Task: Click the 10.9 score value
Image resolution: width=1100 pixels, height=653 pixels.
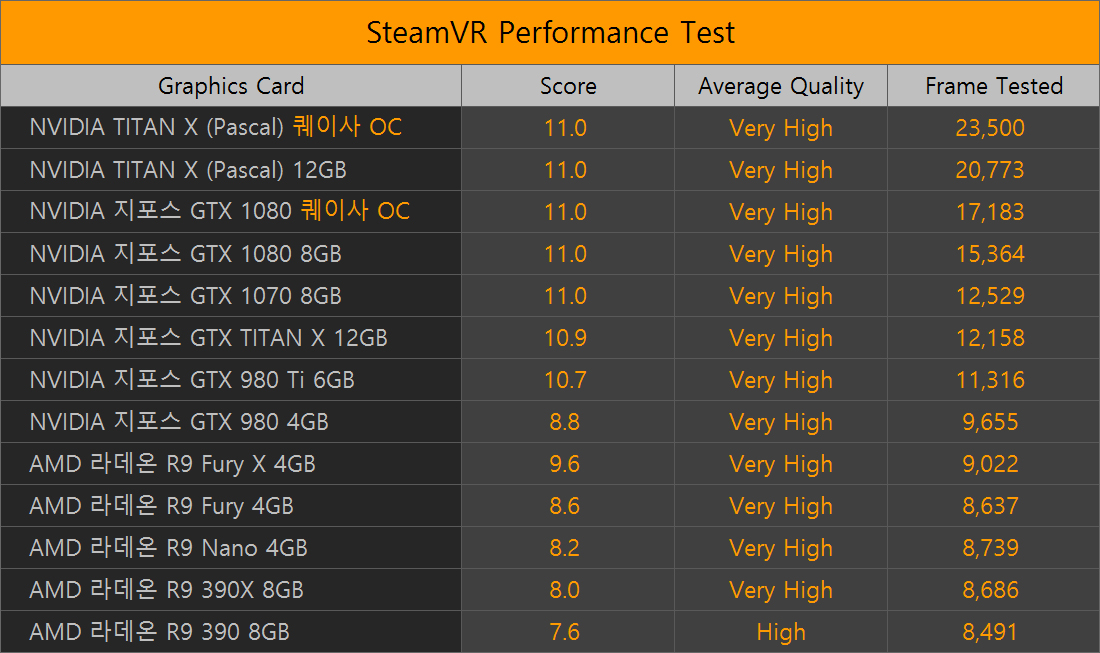Action: (x=565, y=338)
